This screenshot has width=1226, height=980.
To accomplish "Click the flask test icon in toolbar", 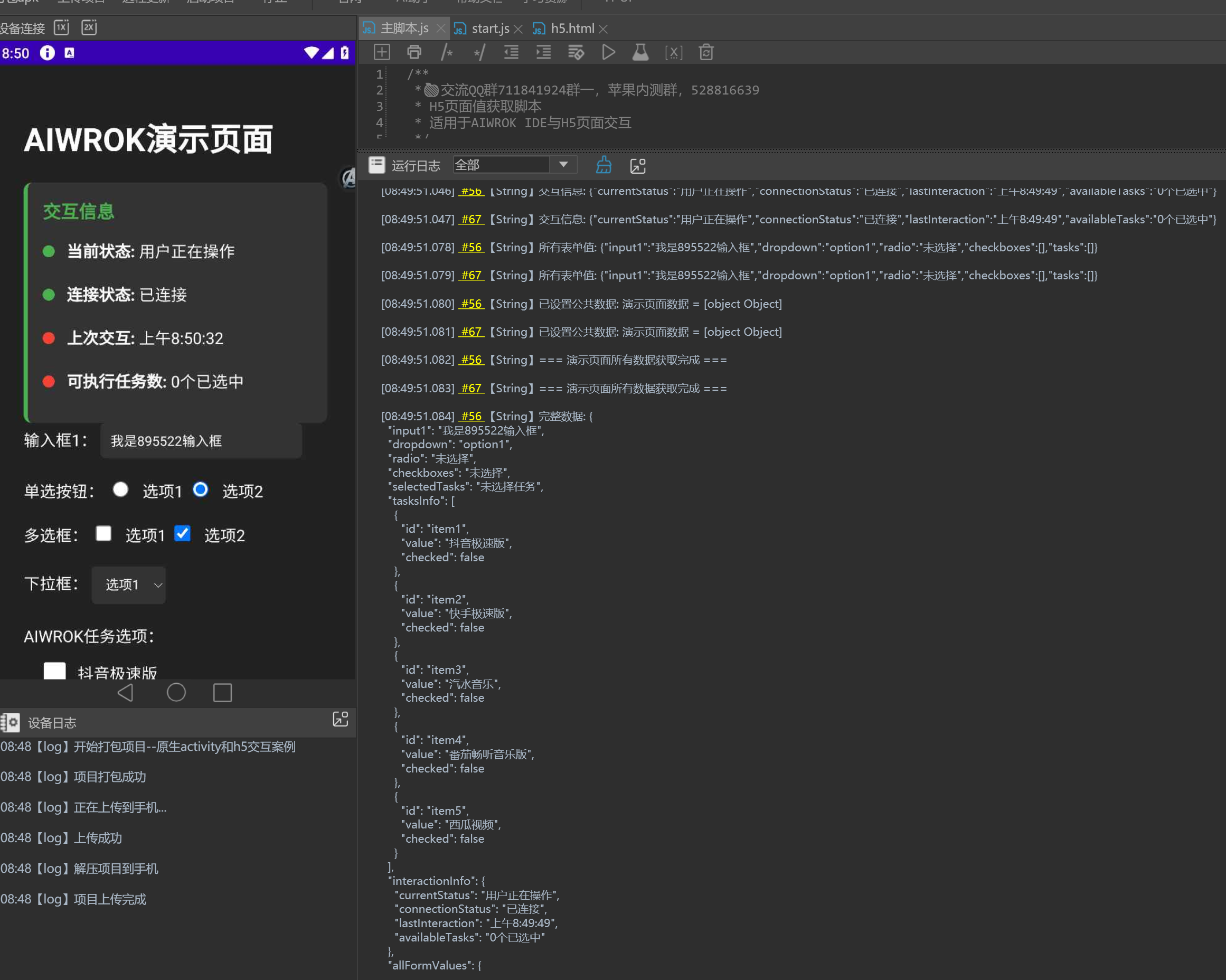I will click(x=640, y=52).
